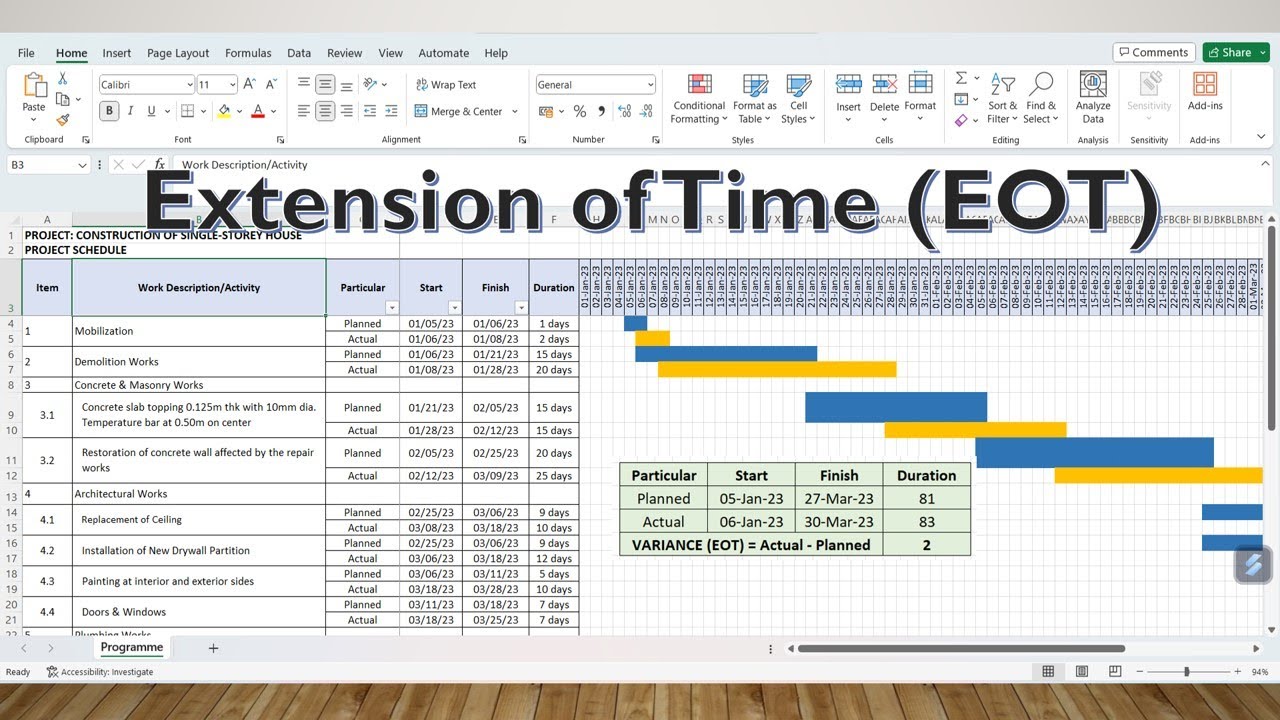The image size is (1280, 720).
Task: Open the font color red A swatch
Action: [x=258, y=111]
